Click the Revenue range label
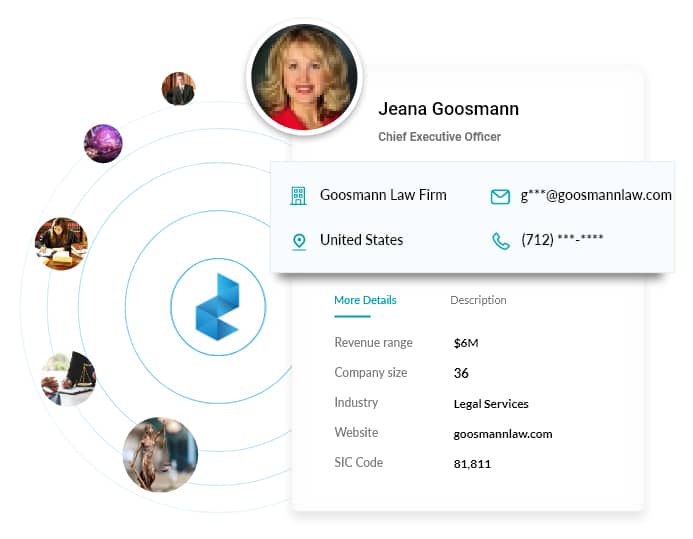The image size is (693, 539). (373, 343)
